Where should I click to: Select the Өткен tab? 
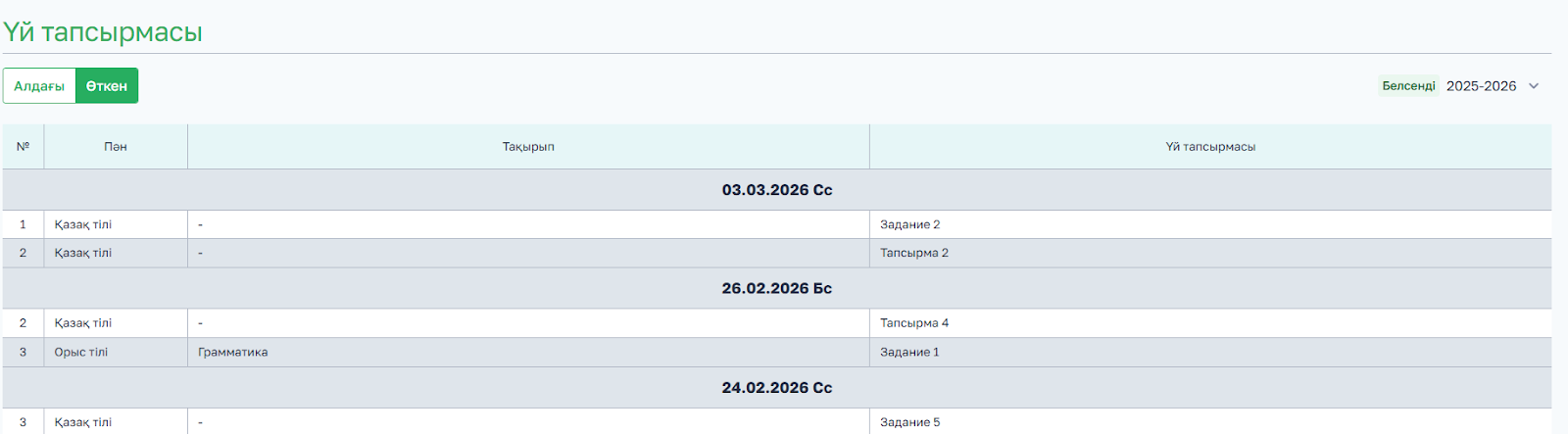tap(107, 86)
